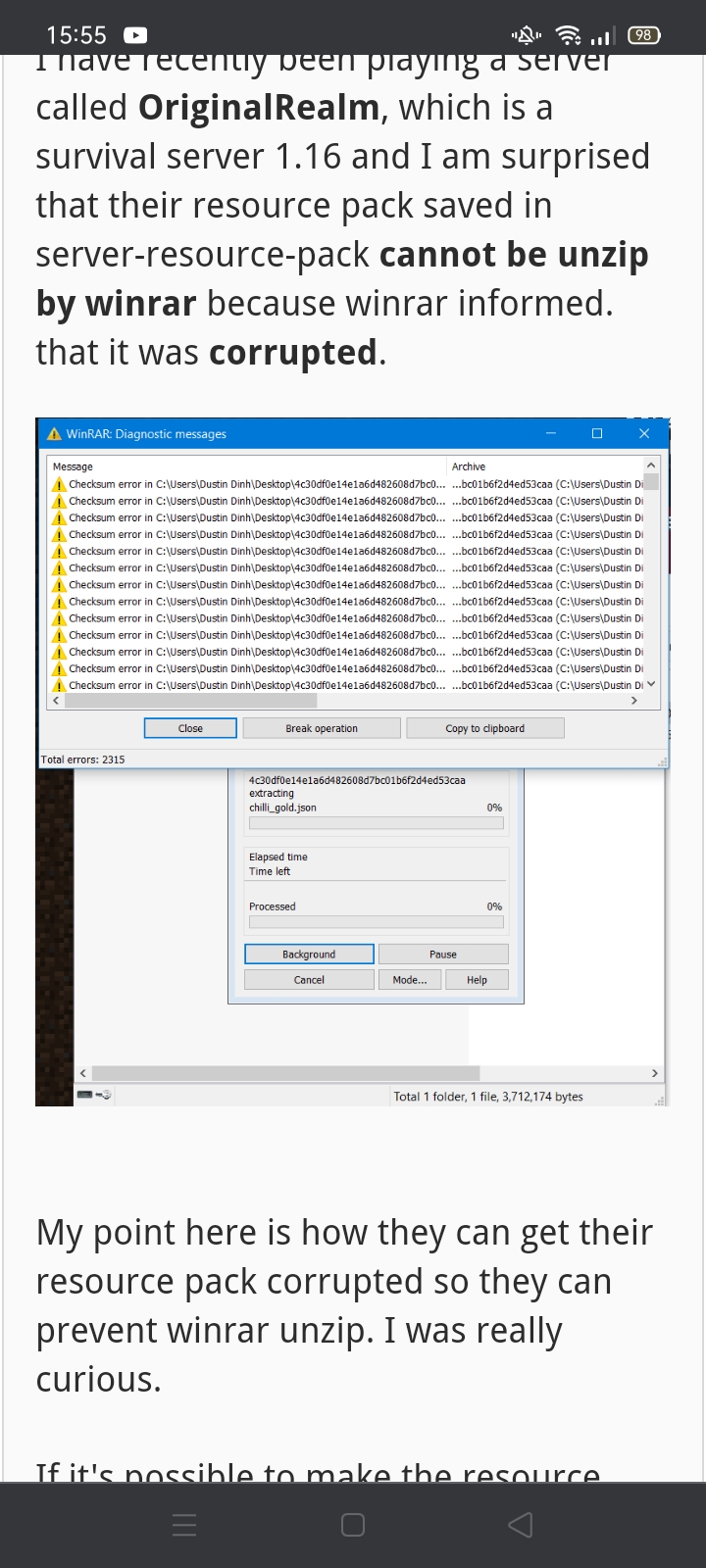Click the resize grip of Diagnostic messages window
The image size is (706, 1568).
point(662,761)
